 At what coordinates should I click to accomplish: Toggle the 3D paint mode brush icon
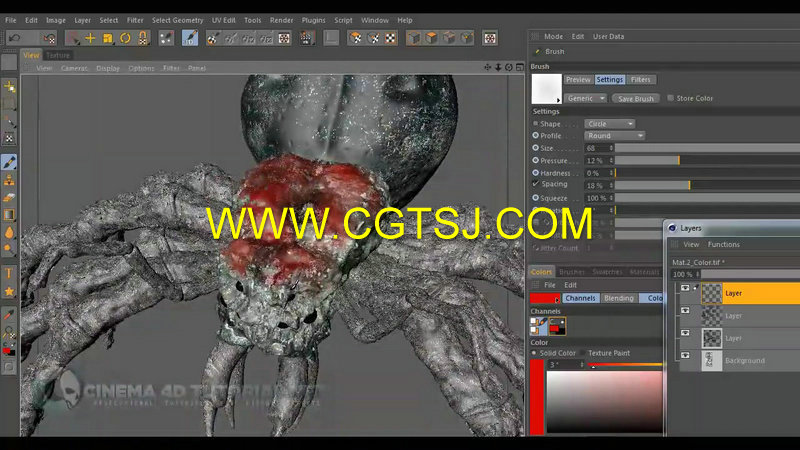[190, 38]
